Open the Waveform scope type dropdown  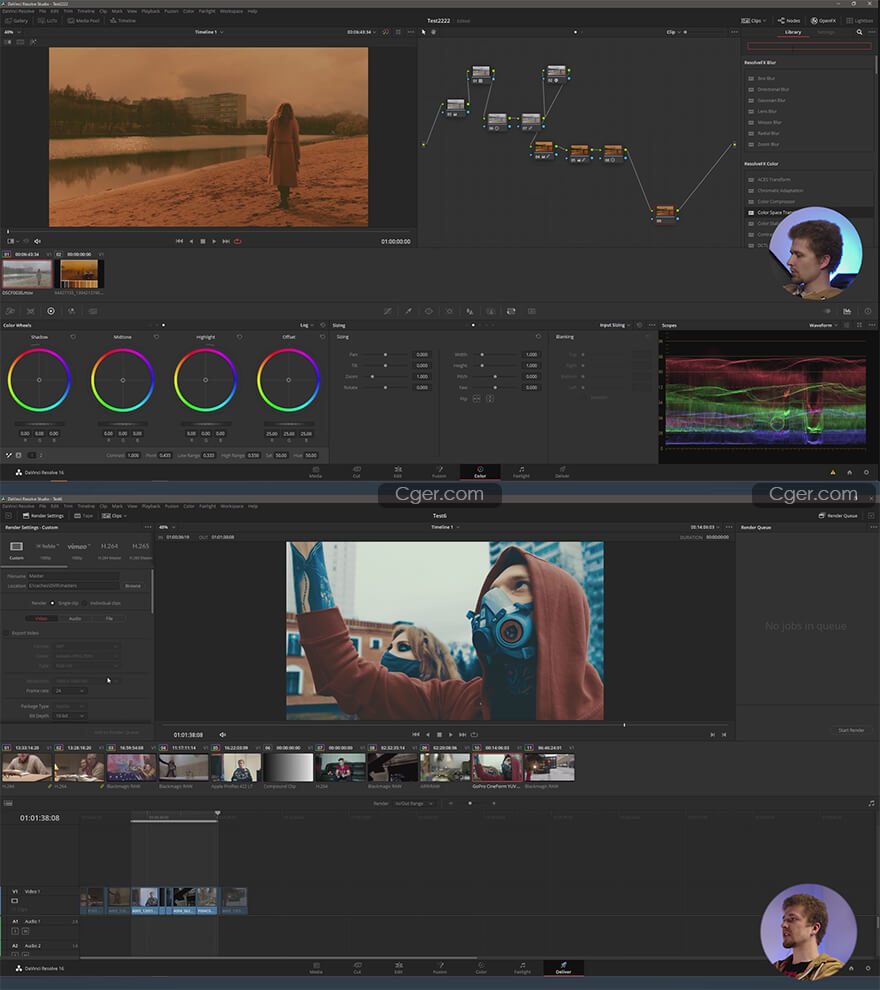point(823,325)
